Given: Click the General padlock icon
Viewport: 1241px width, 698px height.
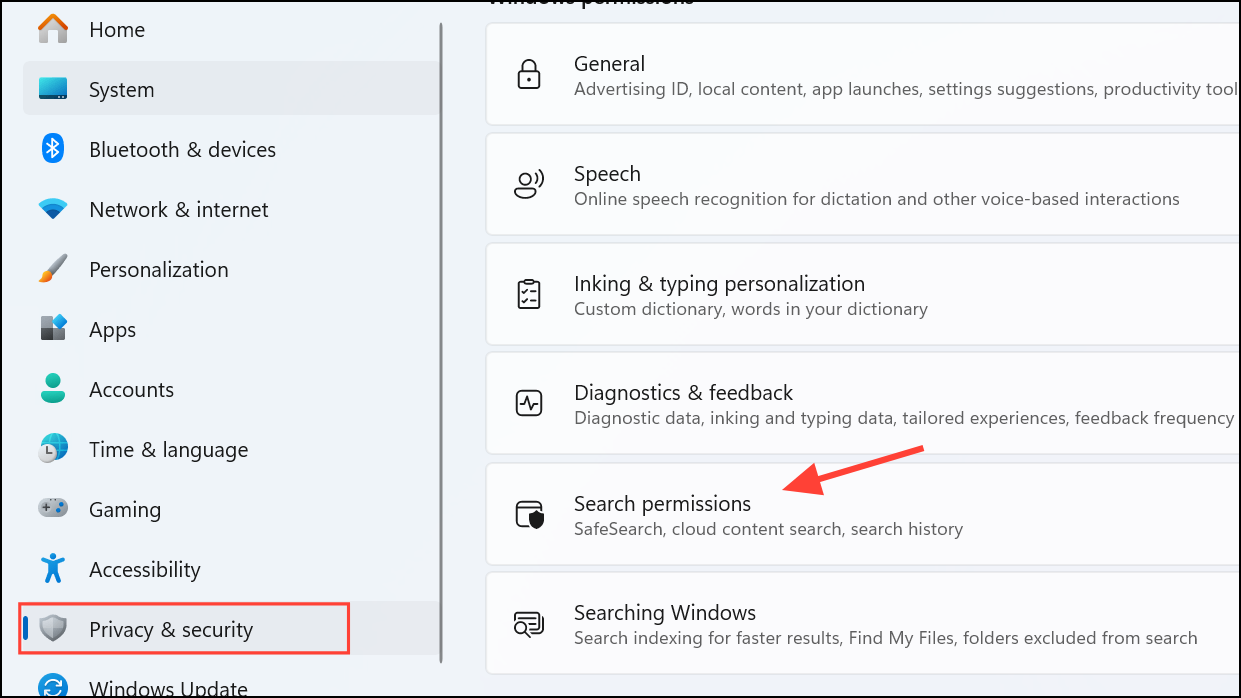Looking at the screenshot, I should [528, 75].
